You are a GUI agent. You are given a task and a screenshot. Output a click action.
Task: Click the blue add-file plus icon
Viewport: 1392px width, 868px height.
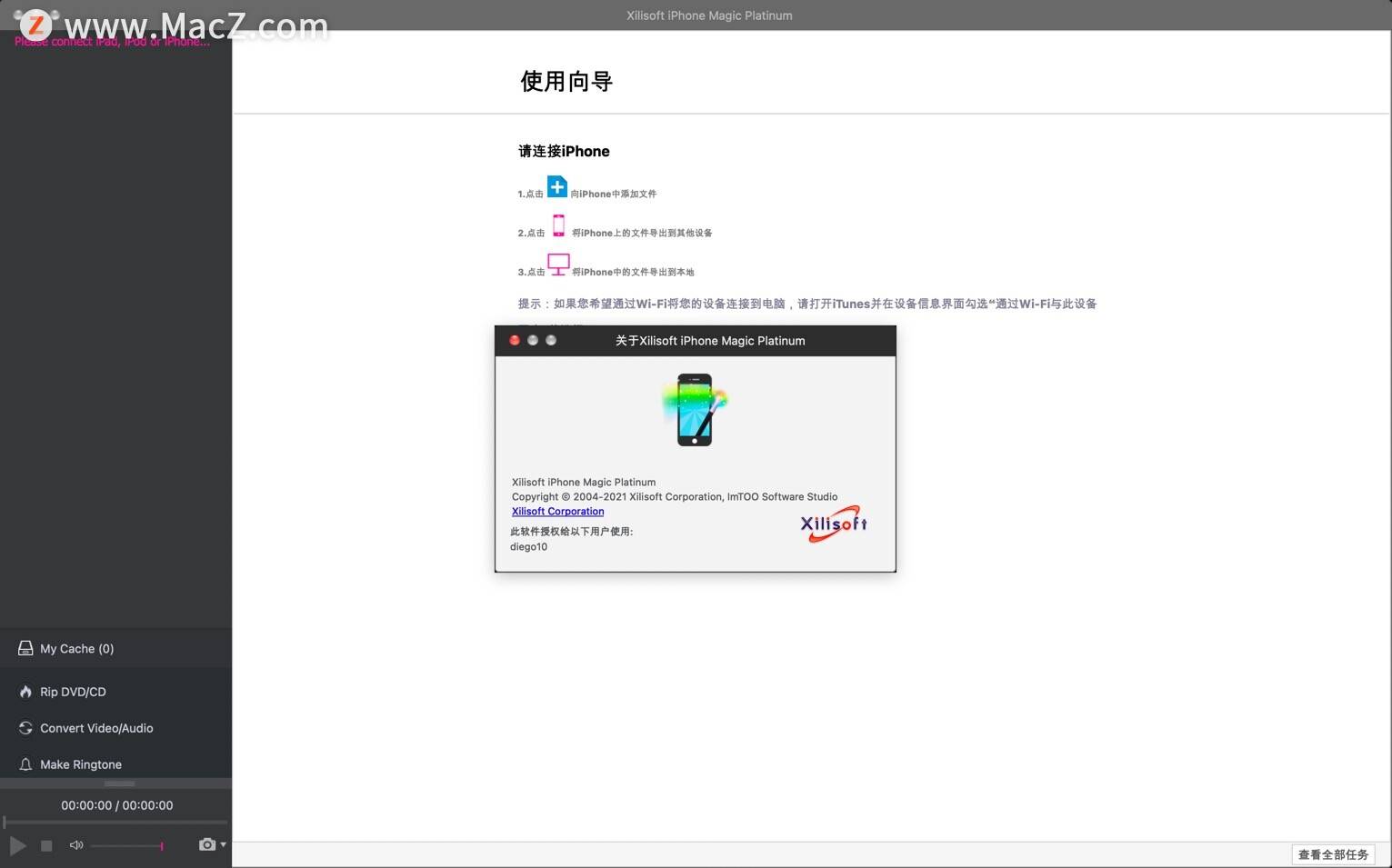click(x=557, y=187)
